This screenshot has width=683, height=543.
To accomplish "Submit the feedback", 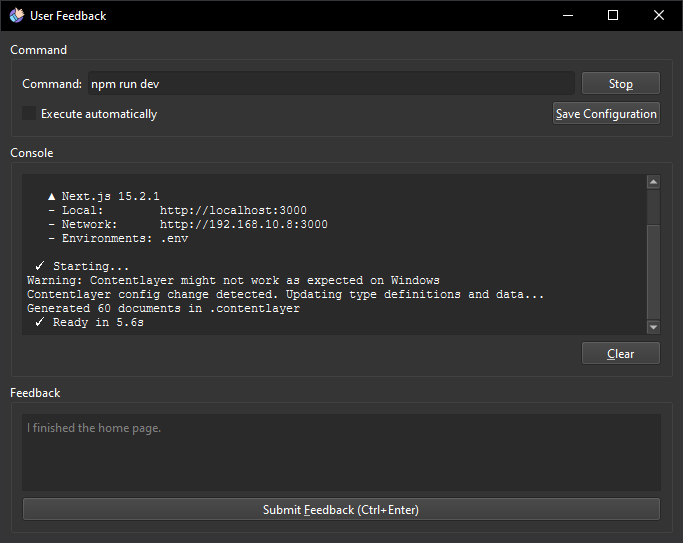I will 342,509.
